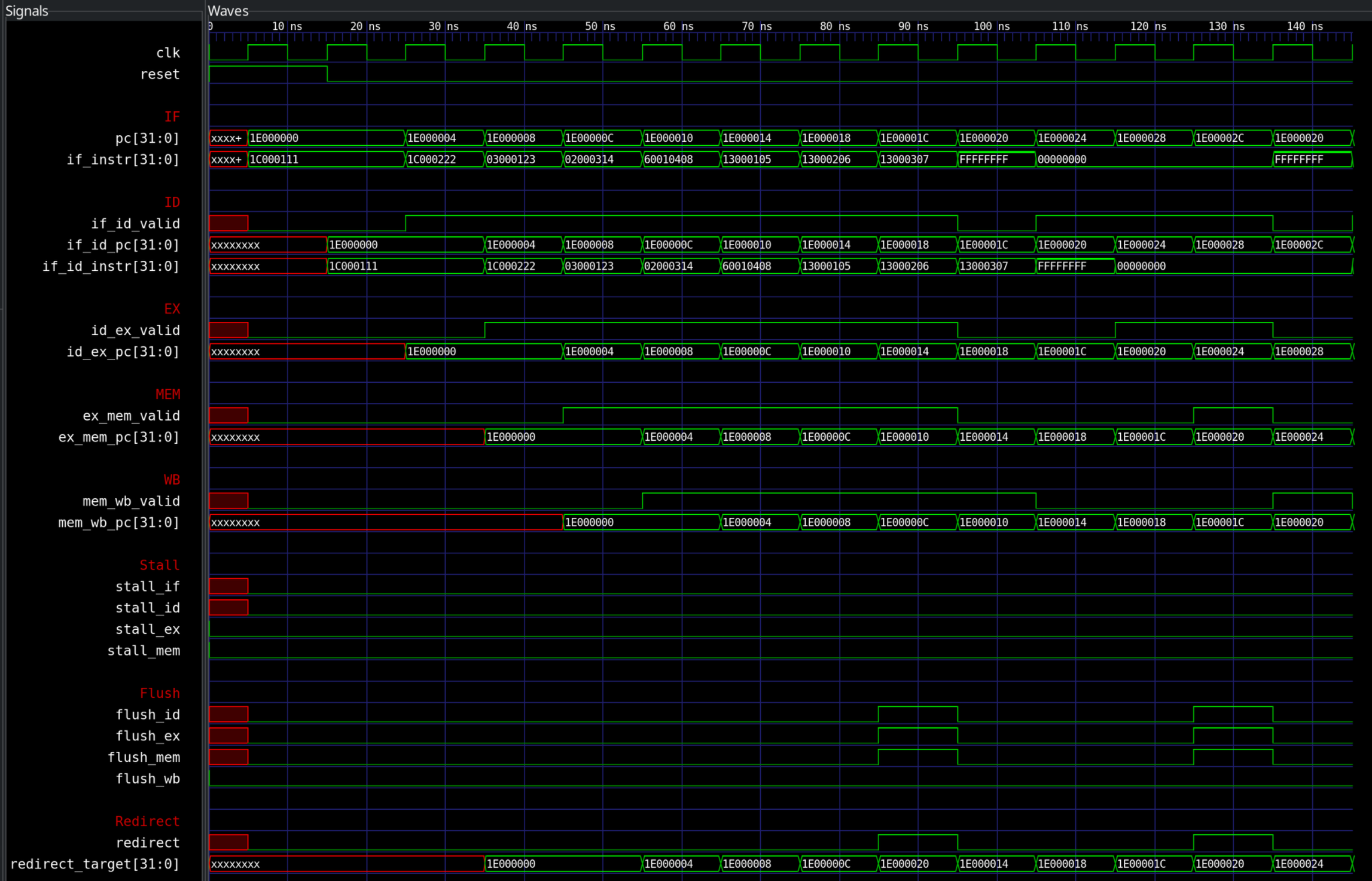Image resolution: width=1372 pixels, height=881 pixels.
Task: Select the if_id_valid signal
Action: [135, 224]
